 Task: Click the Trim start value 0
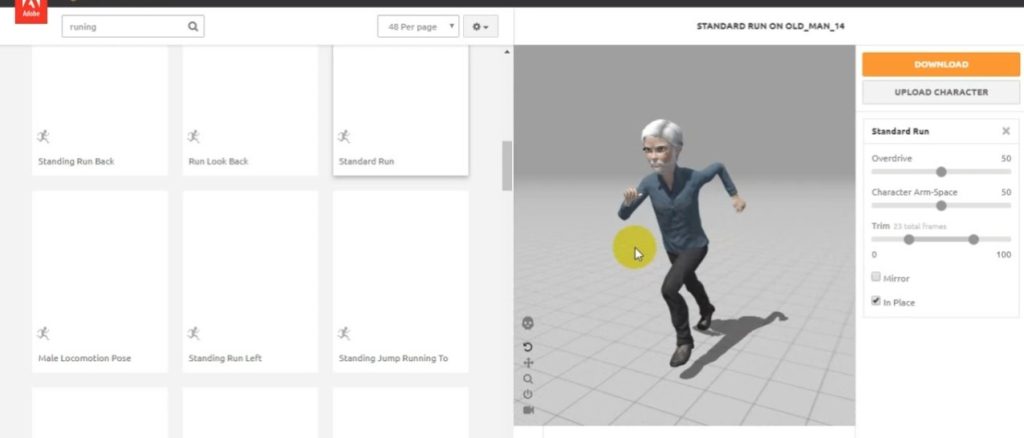pyautogui.click(x=874, y=255)
